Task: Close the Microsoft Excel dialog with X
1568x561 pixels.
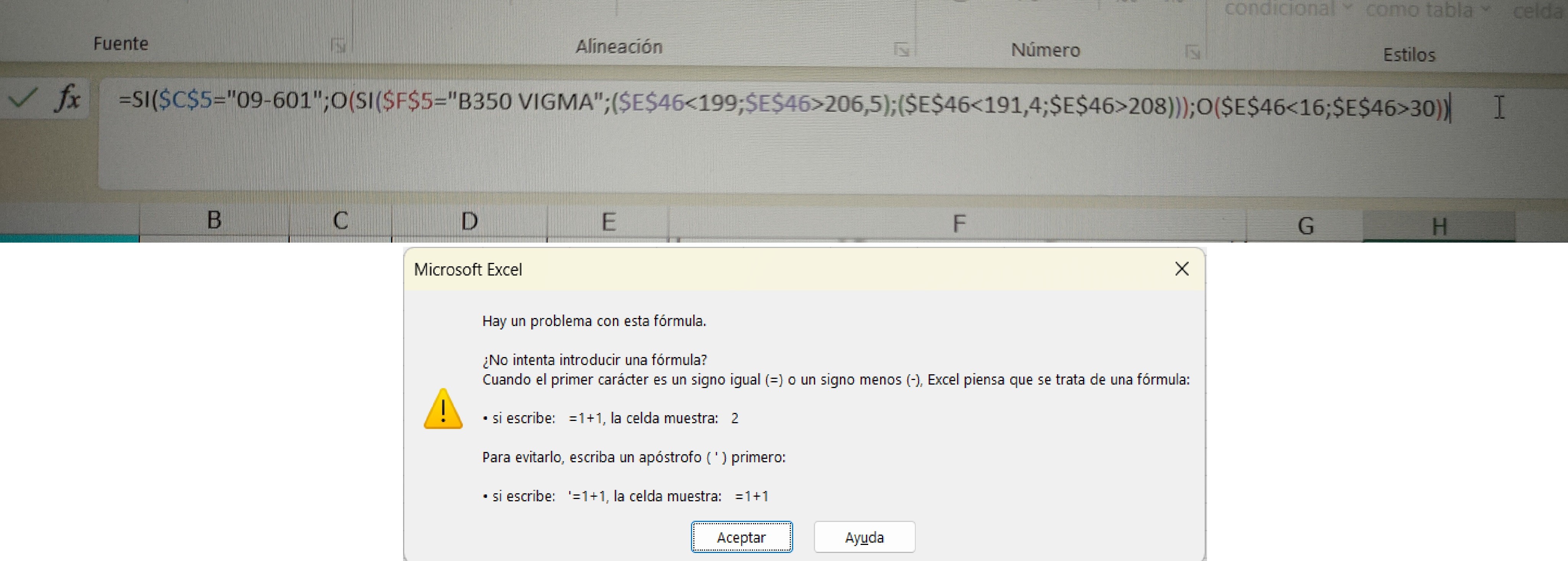Action: (x=1181, y=269)
